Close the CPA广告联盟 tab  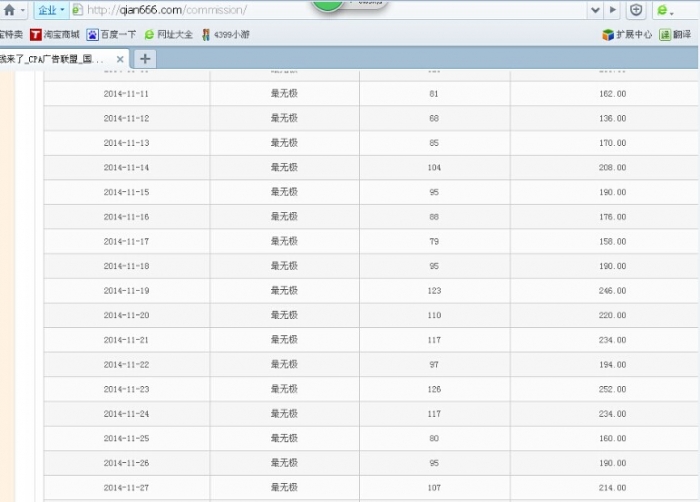click(x=120, y=59)
